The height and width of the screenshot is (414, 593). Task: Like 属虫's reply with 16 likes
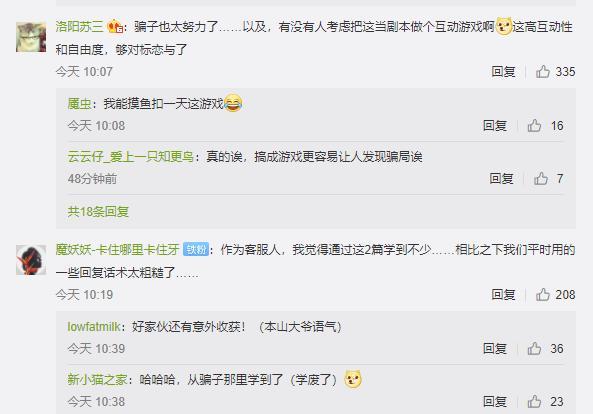click(x=534, y=126)
